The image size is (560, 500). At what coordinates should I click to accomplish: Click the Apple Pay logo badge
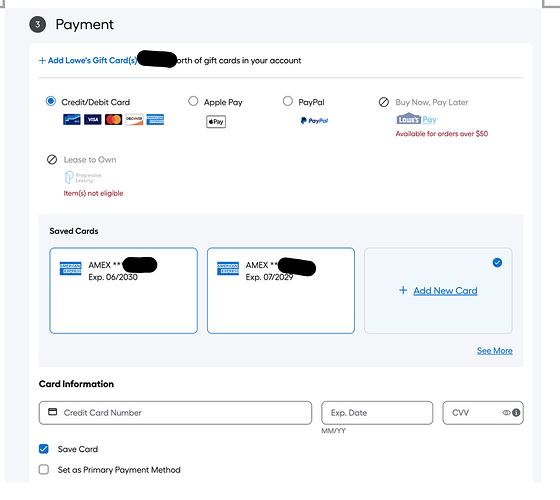pyautogui.click(x=216, y=122)
